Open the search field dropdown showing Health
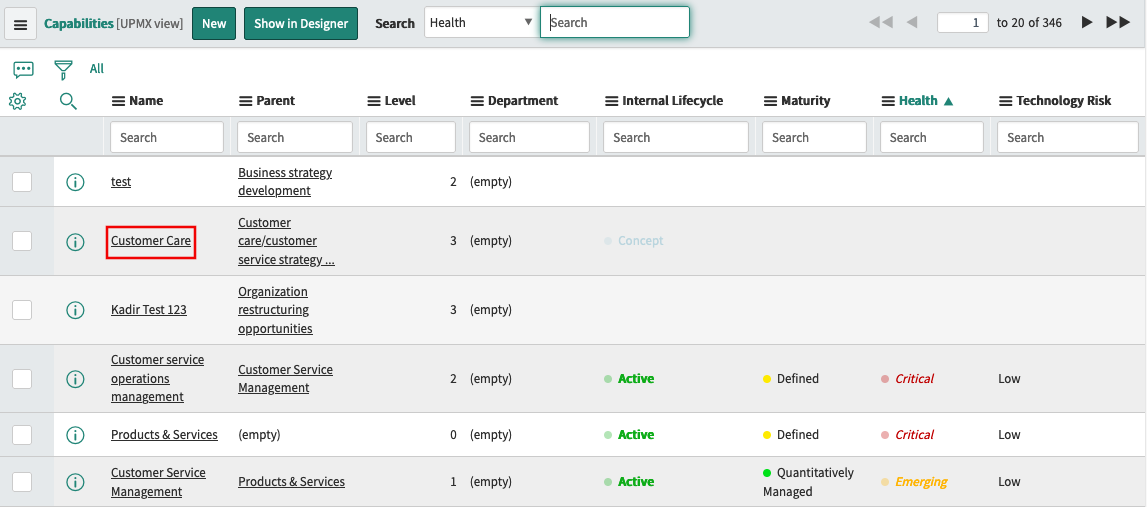The height and width of the screenshot is (507, 1147). [x=481, y=23]
